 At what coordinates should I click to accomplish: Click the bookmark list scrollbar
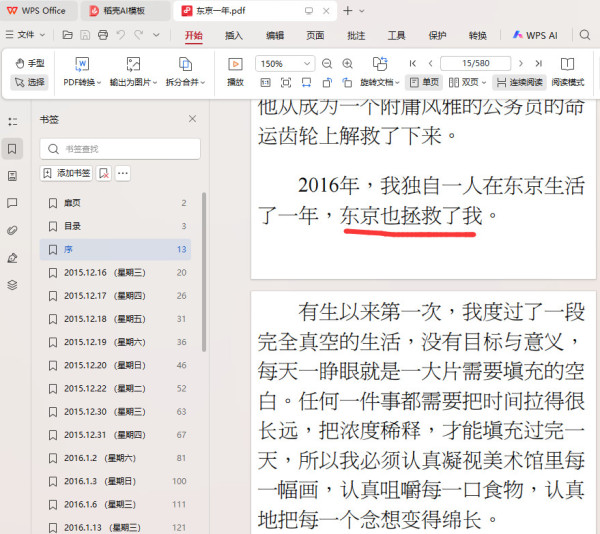pyautogui.click(x=204, y=272)
